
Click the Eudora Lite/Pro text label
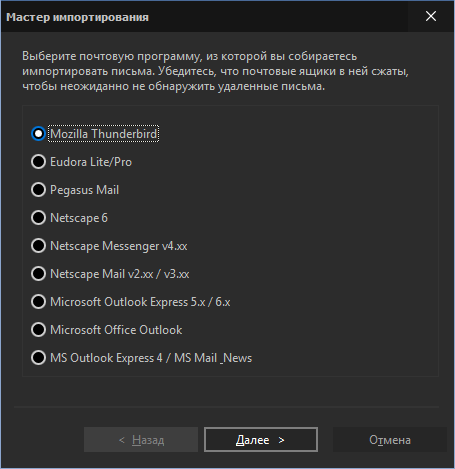coord(91,162)
